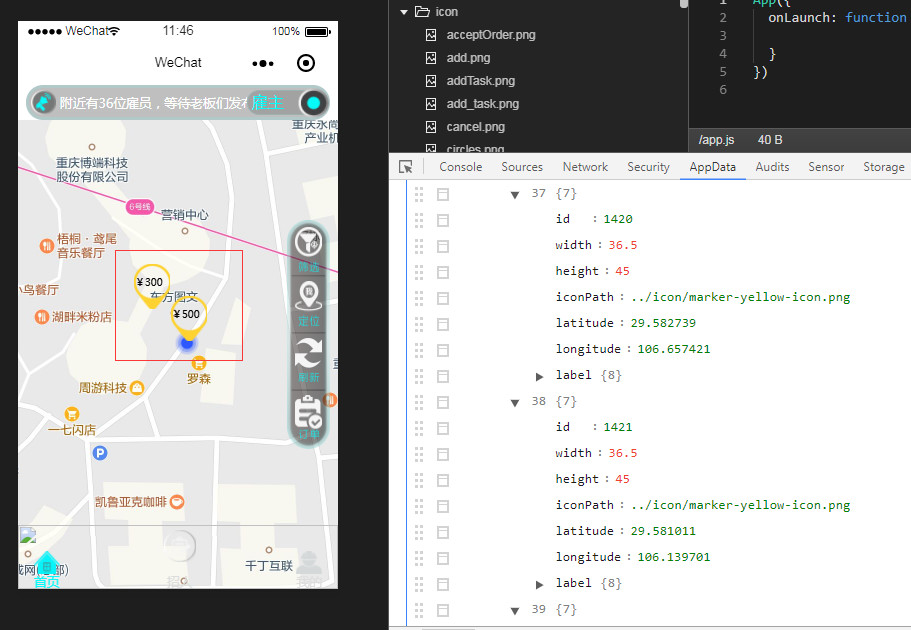
Task: Collapse AppData item 38
Action: click(x=515, y=403)
